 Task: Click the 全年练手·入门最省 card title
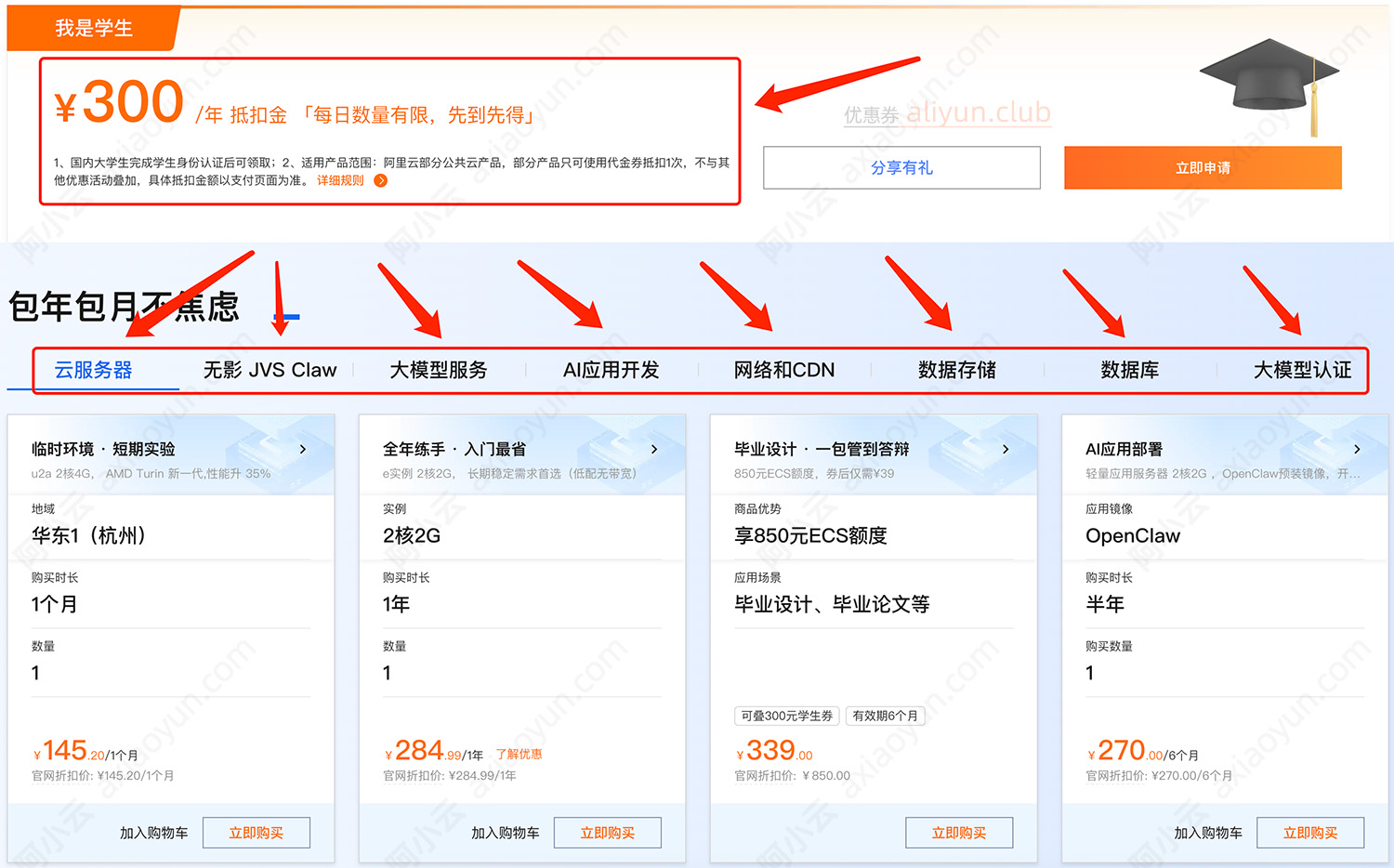pos(454,449)
